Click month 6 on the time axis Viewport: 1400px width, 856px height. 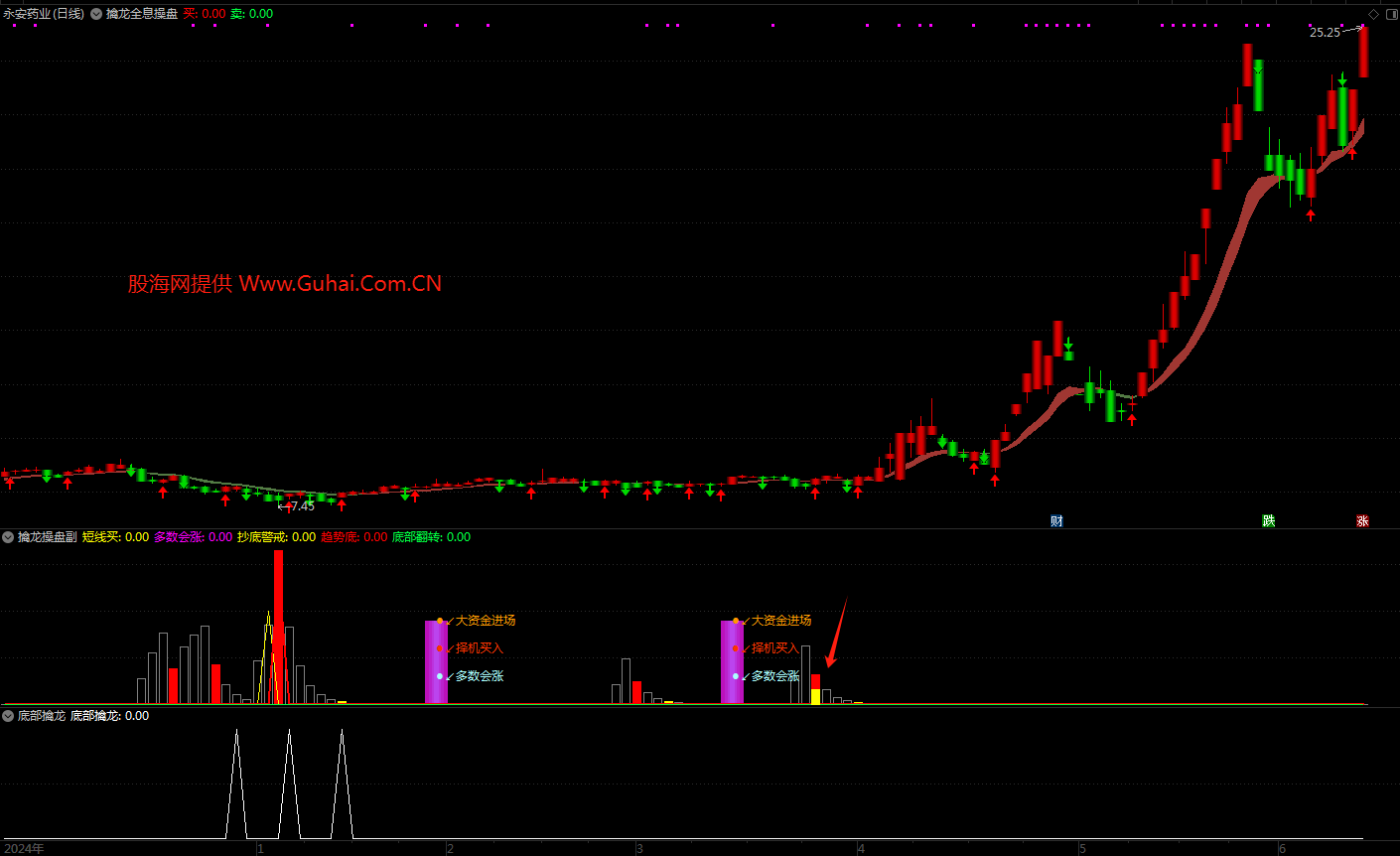pos(1282,849)
